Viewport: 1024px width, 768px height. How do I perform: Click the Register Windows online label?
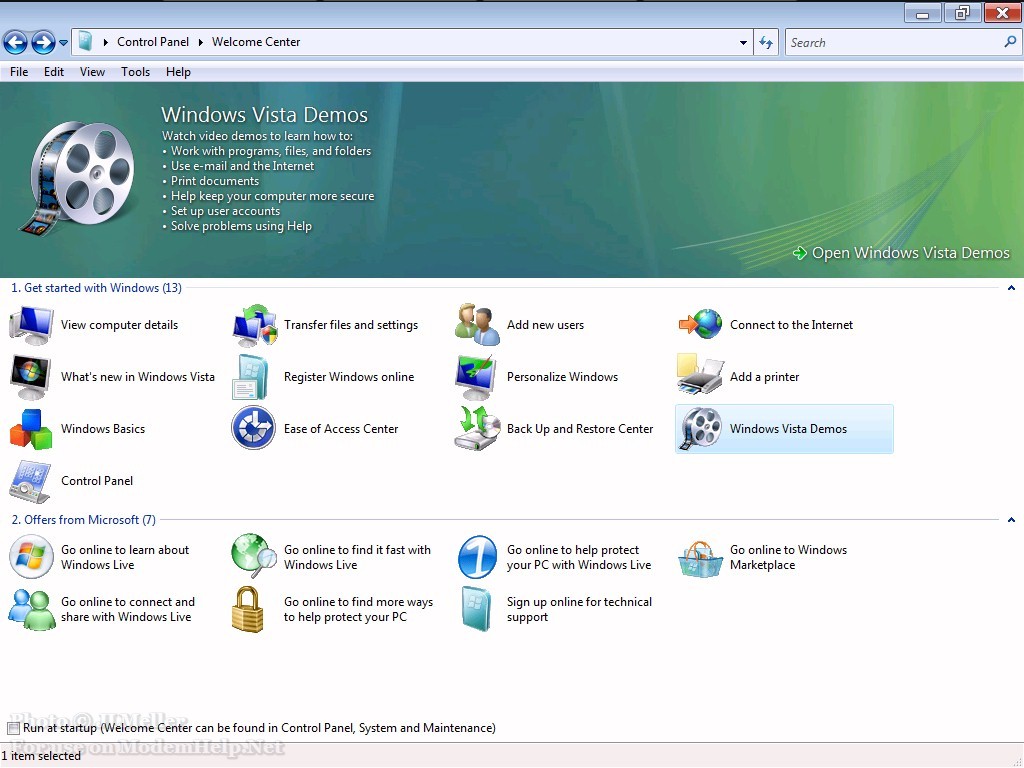pos(349,377)
